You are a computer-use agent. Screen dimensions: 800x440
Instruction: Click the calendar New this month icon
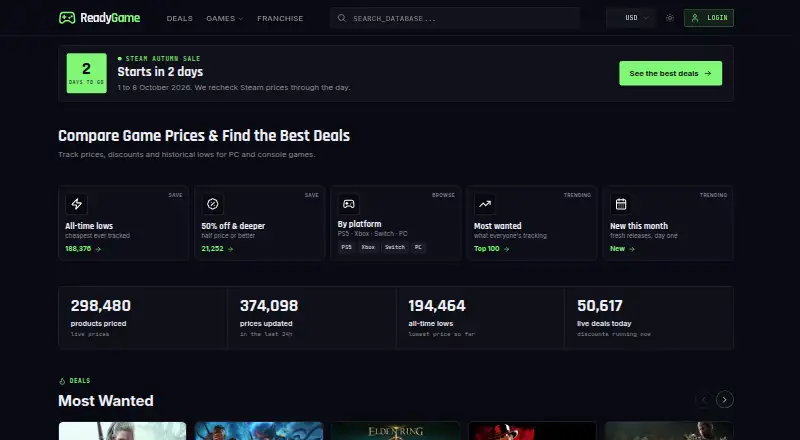click(621, 204)
